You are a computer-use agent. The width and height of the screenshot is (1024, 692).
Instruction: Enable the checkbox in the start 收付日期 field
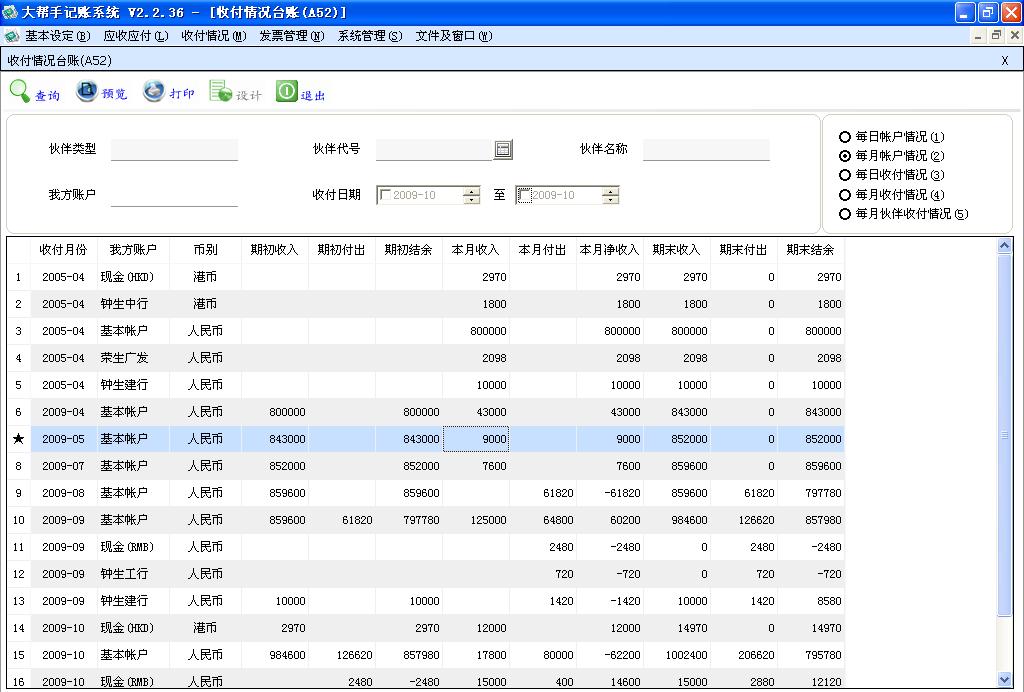coord(388,195)
